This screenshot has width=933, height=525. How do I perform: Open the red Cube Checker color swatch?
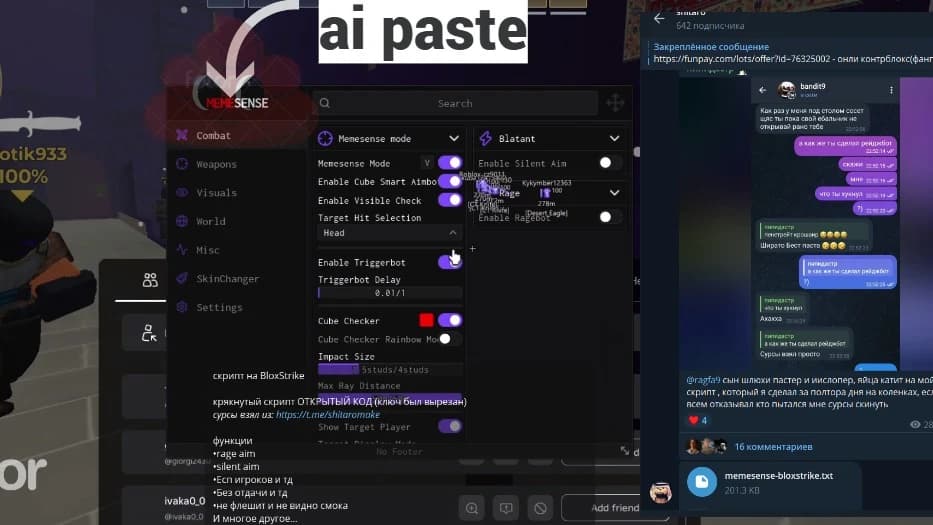426,320
